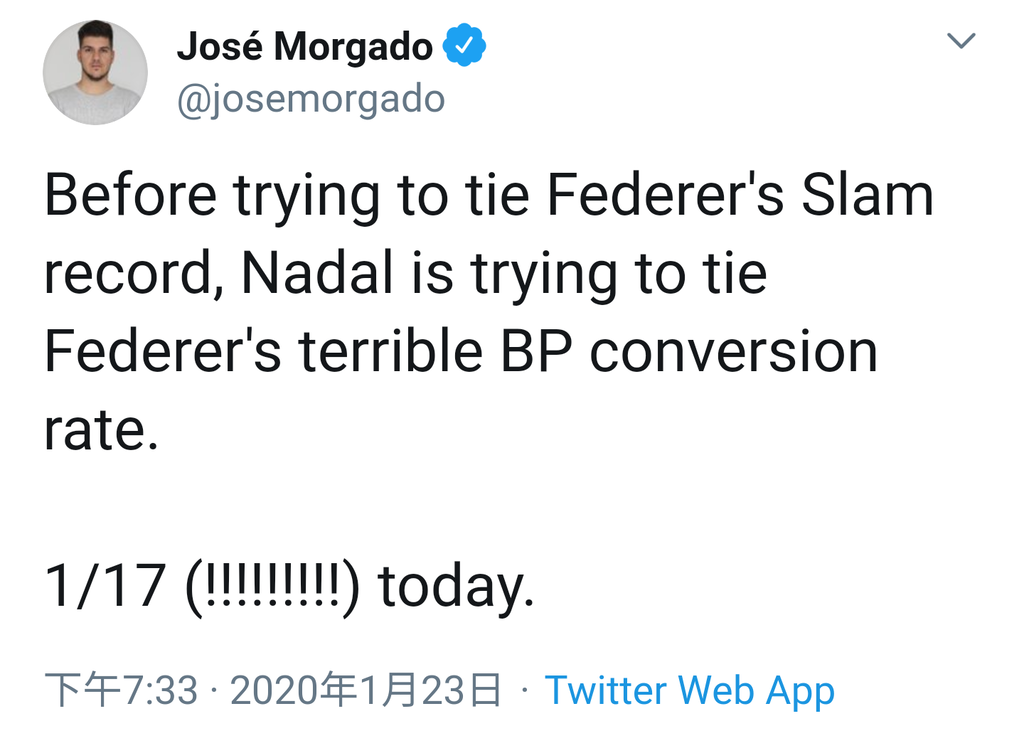Click the word "rate." ending the paragraph

tap(101, 431)
